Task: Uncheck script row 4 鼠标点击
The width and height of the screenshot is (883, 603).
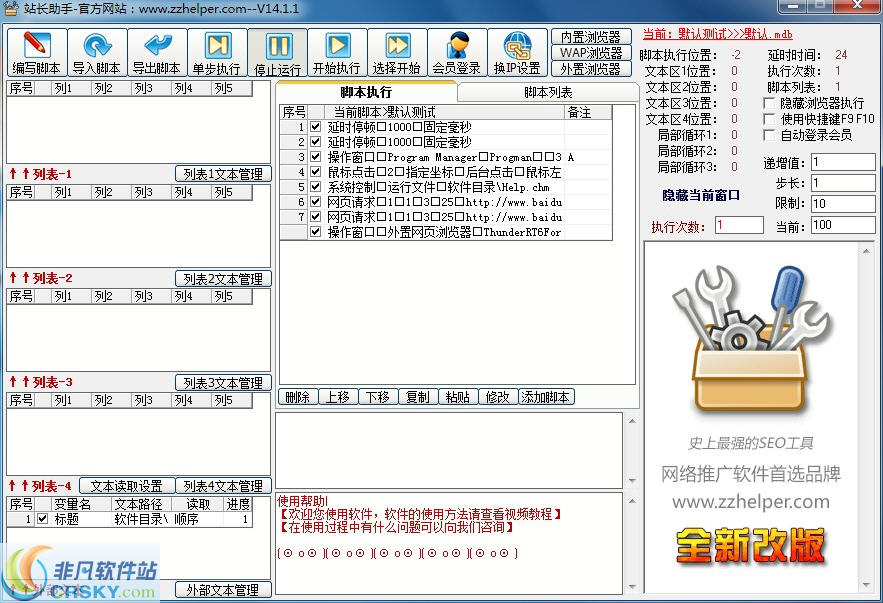Action: pyautogui.click(x=315, y=172)
